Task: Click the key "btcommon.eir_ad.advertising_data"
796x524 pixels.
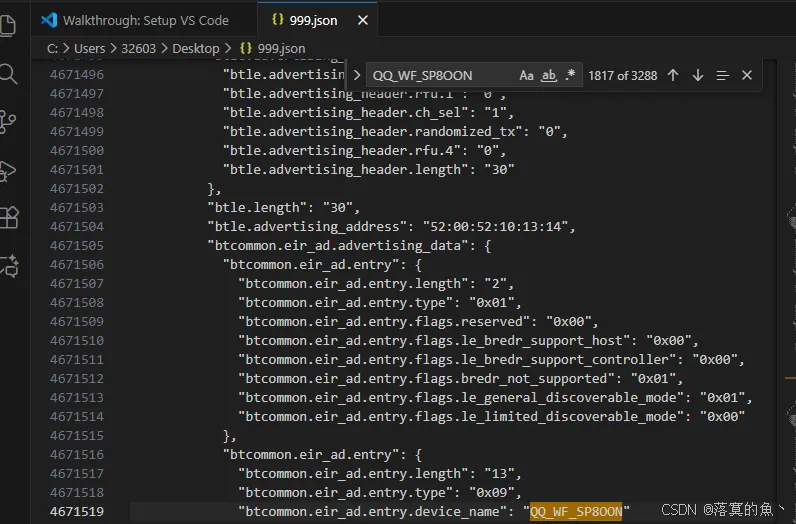Action: [338, 246]
